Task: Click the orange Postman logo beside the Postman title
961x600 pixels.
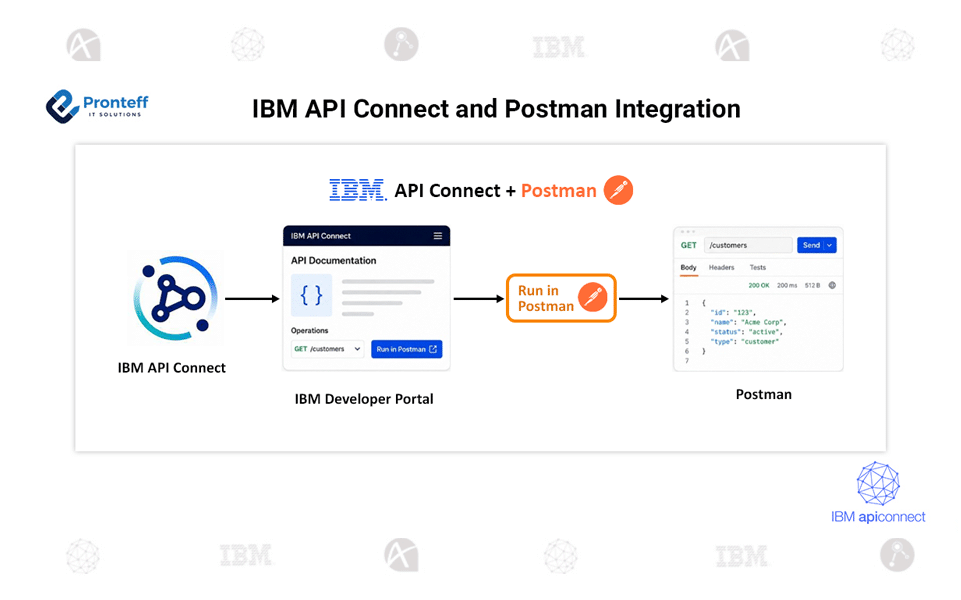Action: click(618, 190)
